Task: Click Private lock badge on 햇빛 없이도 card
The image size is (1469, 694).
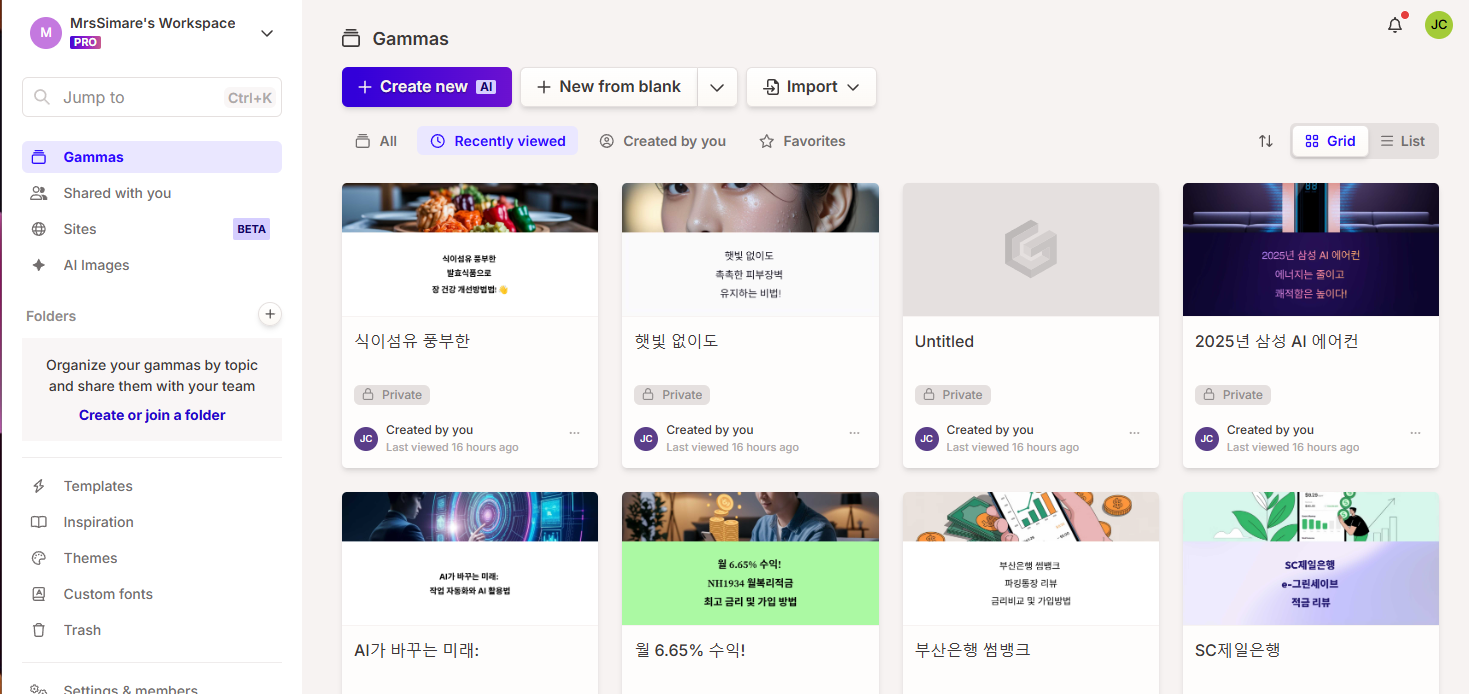Action: pyautogui.click(x=672, y=395)
